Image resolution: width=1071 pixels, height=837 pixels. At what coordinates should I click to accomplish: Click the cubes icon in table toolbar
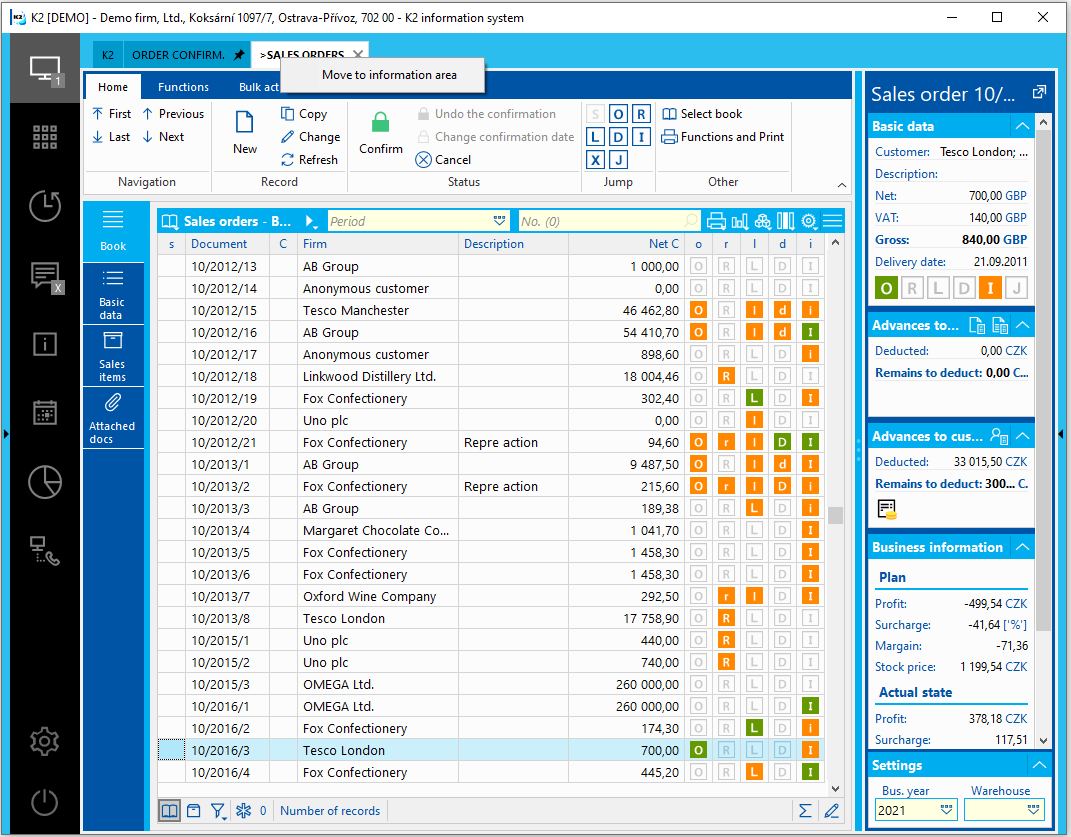coord(762,221)
